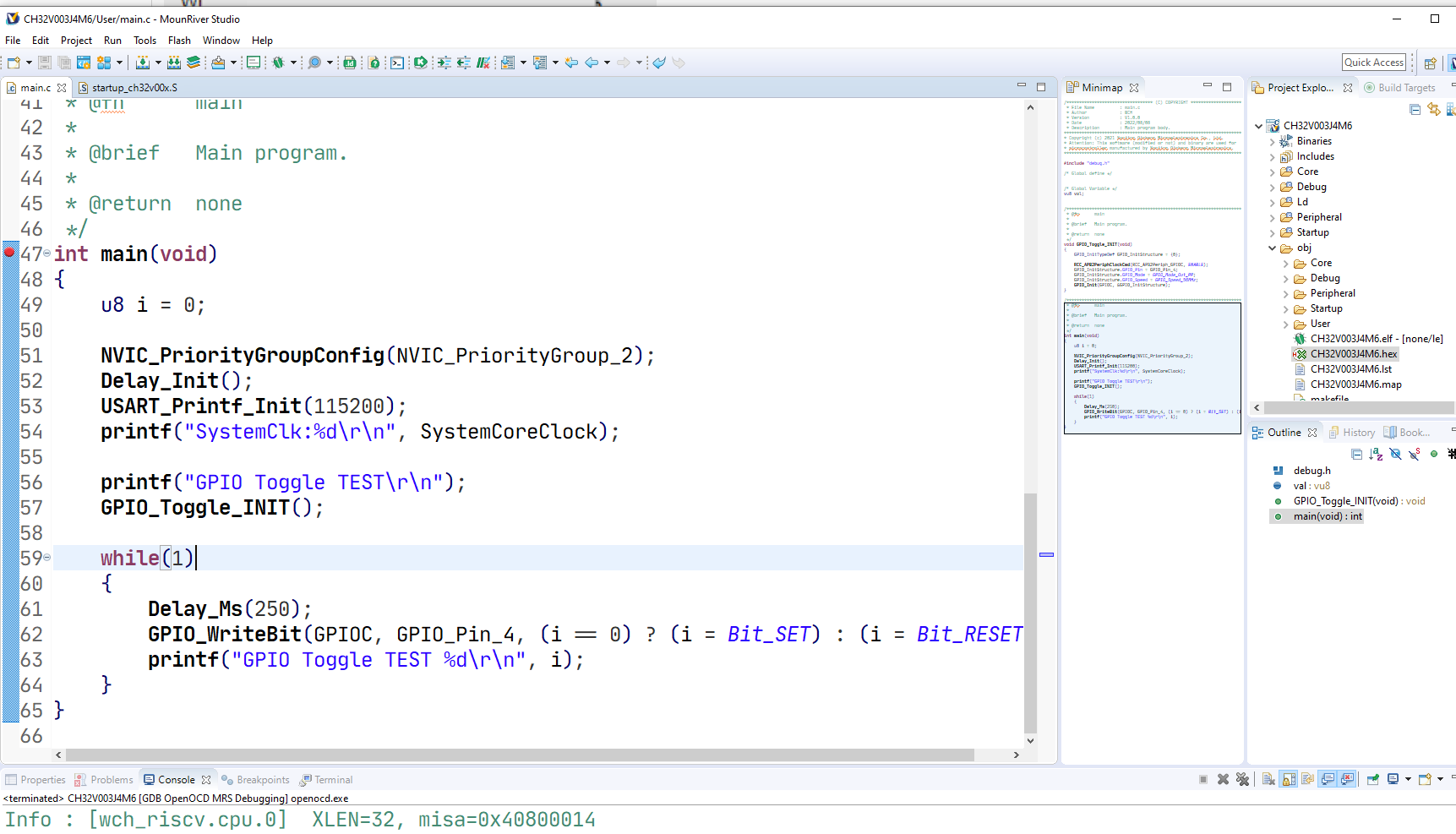Toggle the fold marker on line 59

click(46, 558)
